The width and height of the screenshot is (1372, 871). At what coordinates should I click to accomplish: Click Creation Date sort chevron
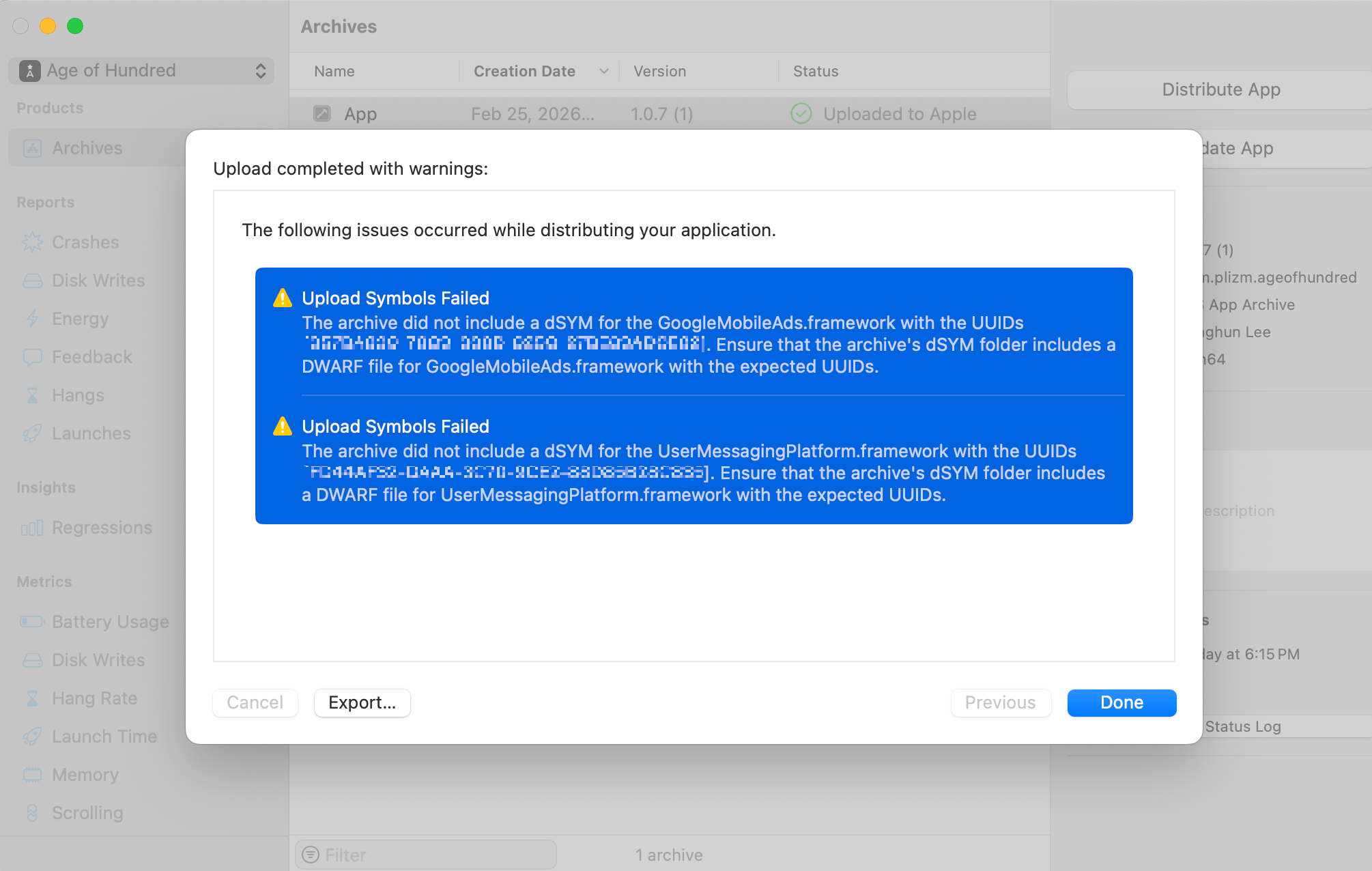[603, 71]
